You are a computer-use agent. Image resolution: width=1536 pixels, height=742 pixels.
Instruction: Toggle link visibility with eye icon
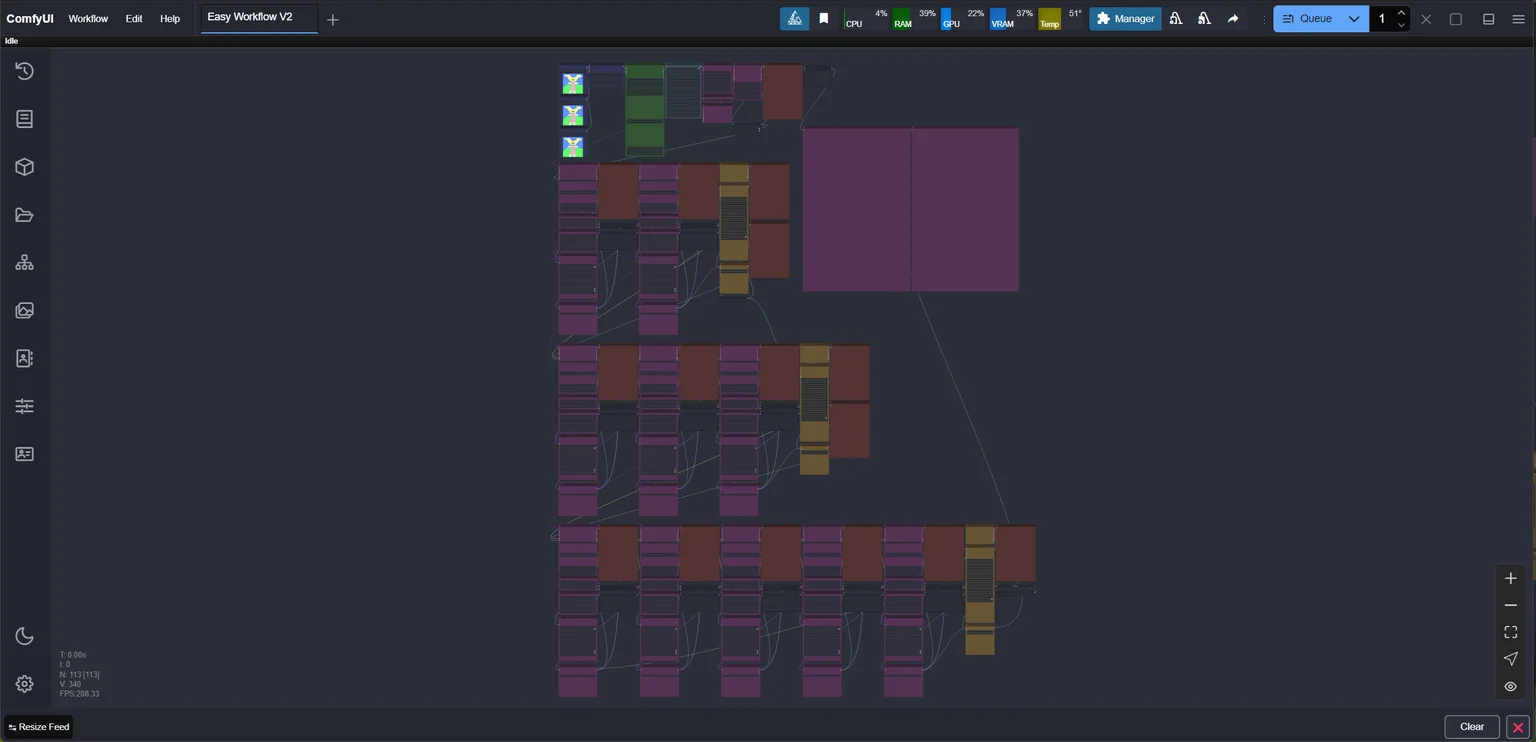pos(1510,686)
